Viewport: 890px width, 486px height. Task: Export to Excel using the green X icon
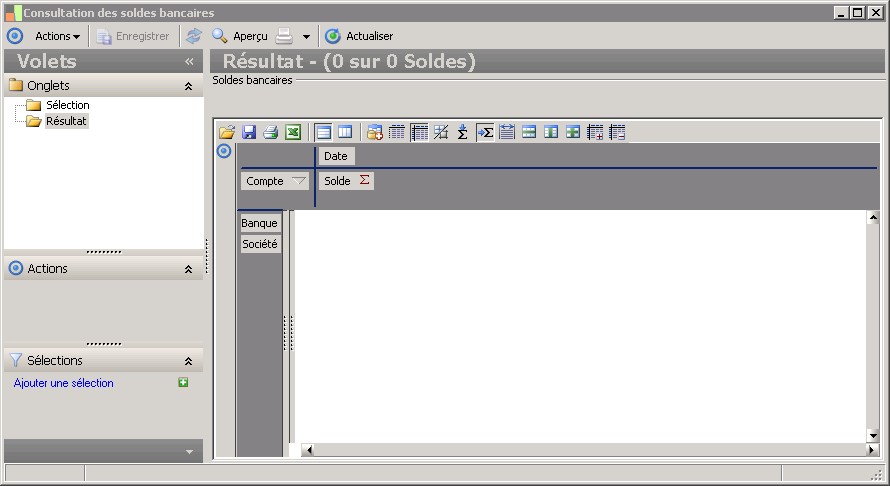(293, 132)
